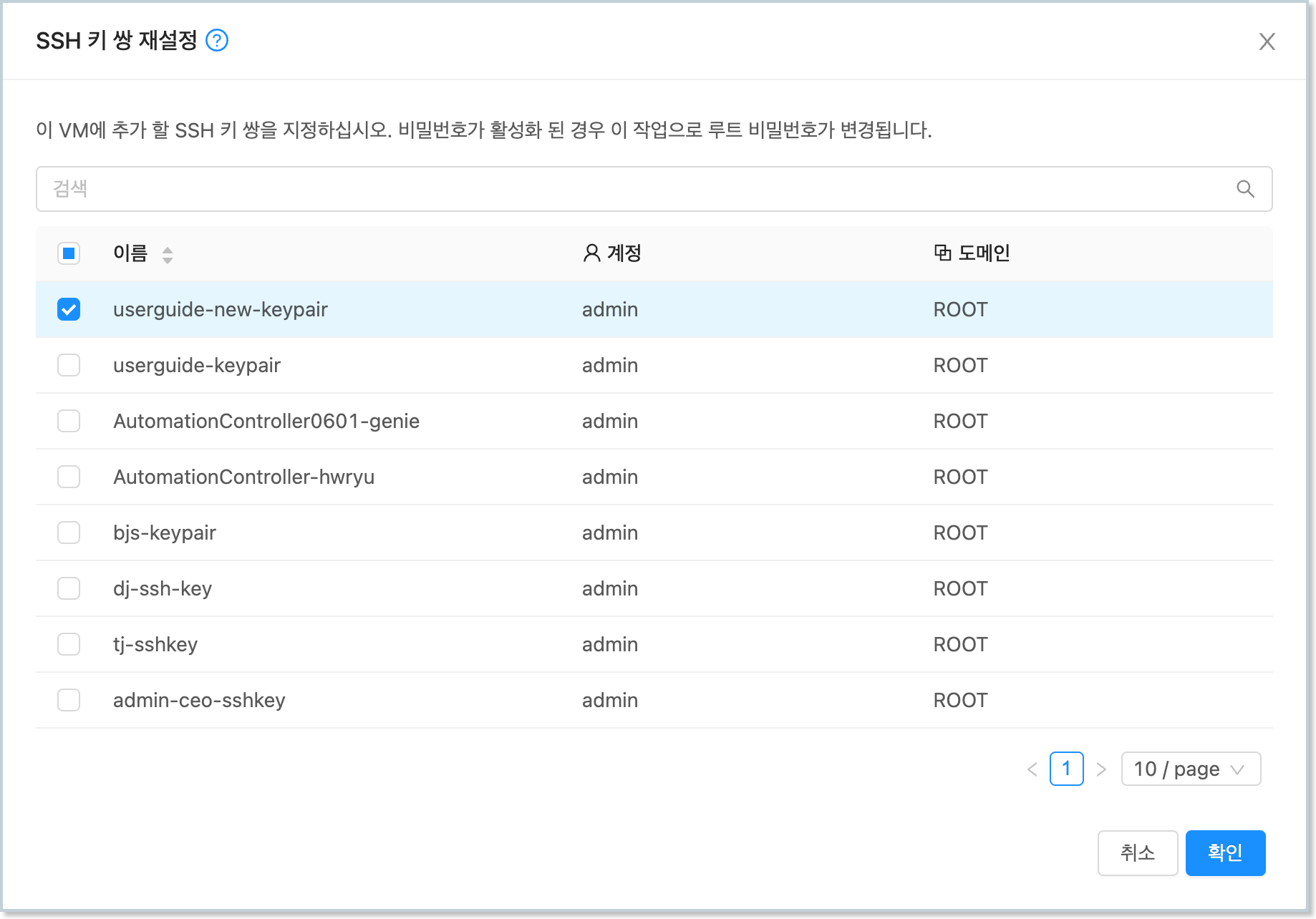Click the 도메인 column header

[x=983, y=253]
